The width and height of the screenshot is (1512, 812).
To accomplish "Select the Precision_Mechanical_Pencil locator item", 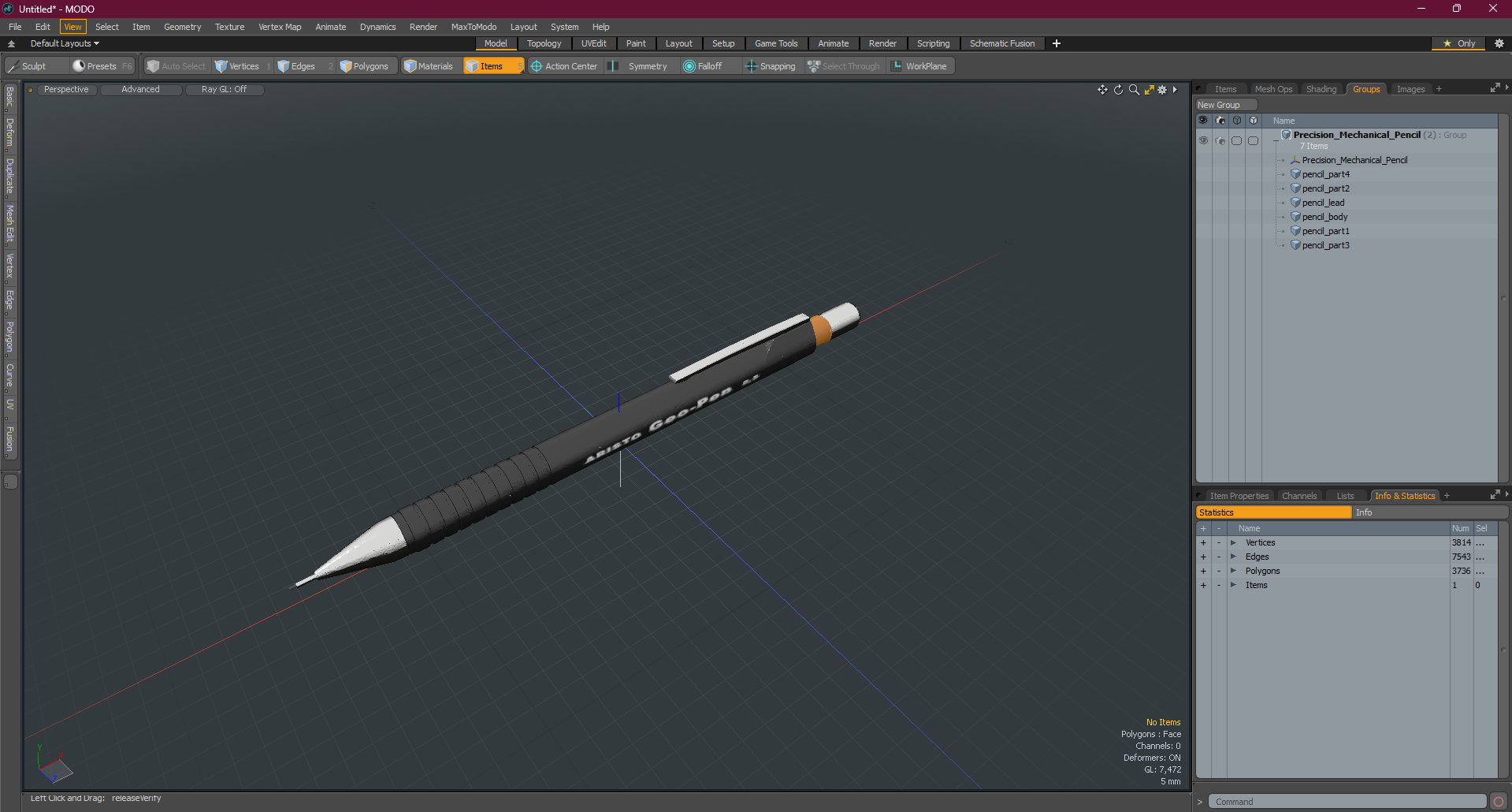I will pyautogui.click(x=1354, y=160).
